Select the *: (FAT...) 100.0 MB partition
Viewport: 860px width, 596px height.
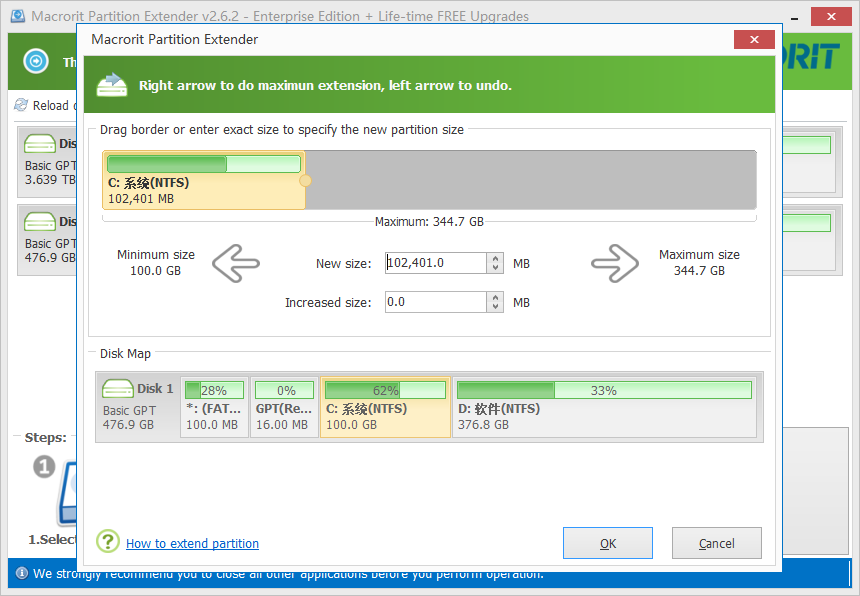[x=214, y=407]
